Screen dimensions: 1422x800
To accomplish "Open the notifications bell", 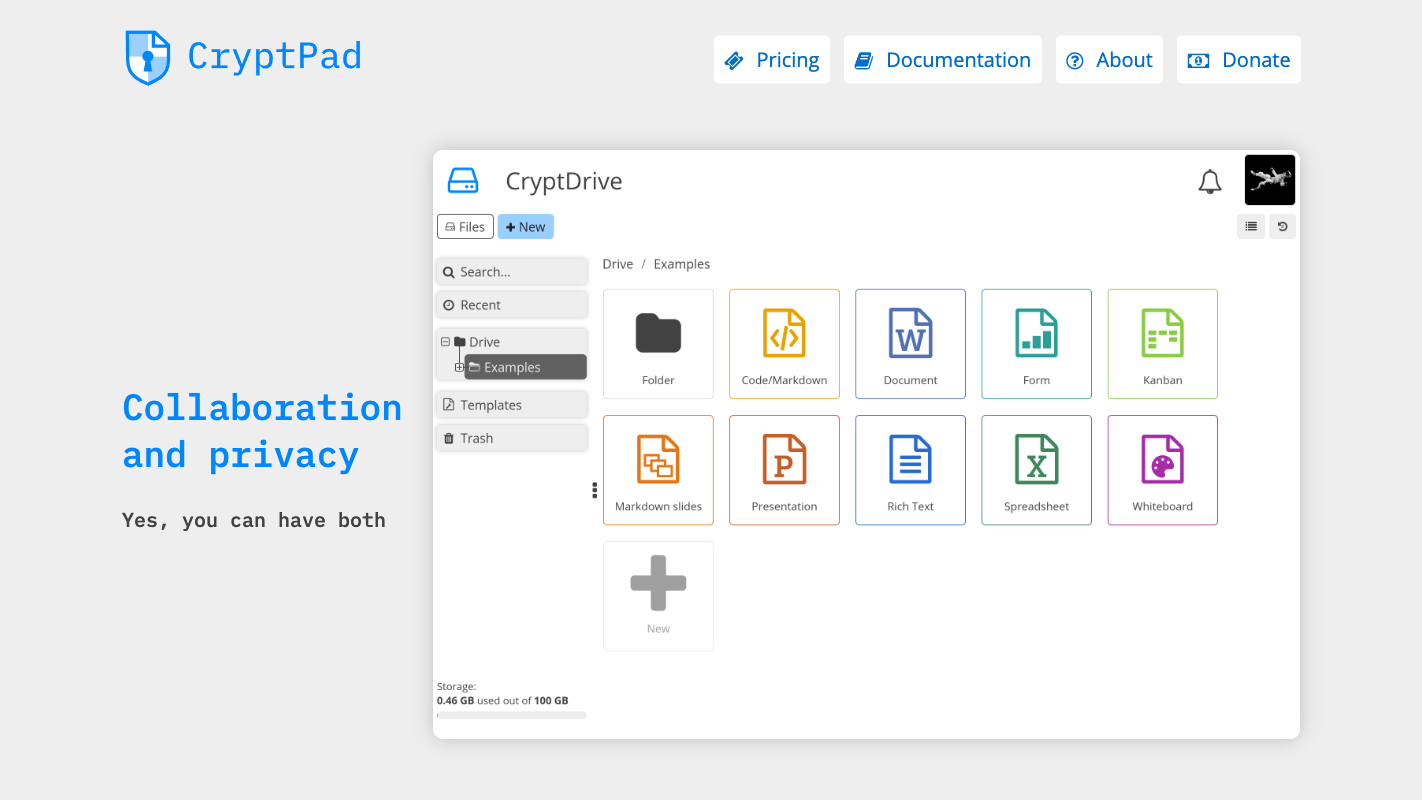I will [1210, 181].
